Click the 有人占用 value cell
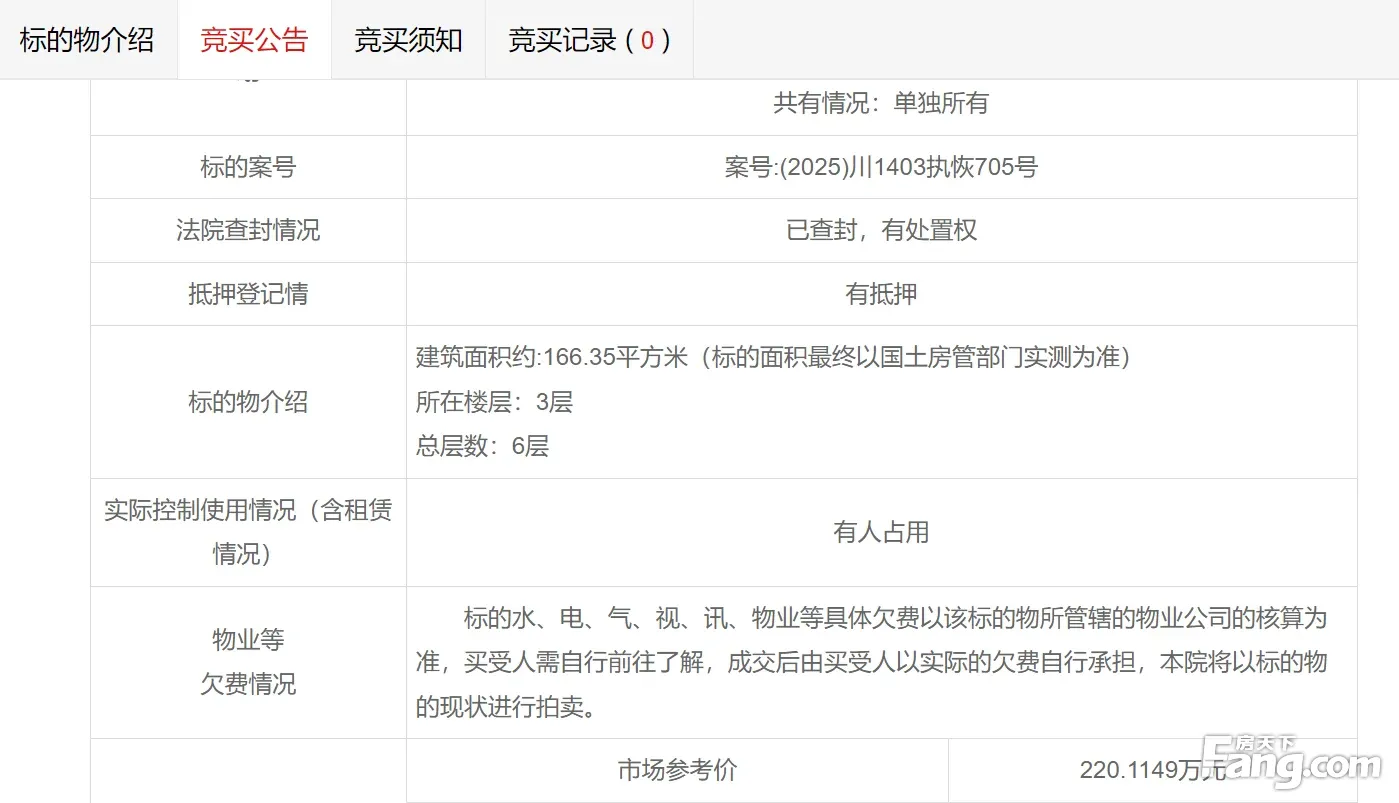The width and height of the screenshot is (1399, 803). tap(880, 532)
